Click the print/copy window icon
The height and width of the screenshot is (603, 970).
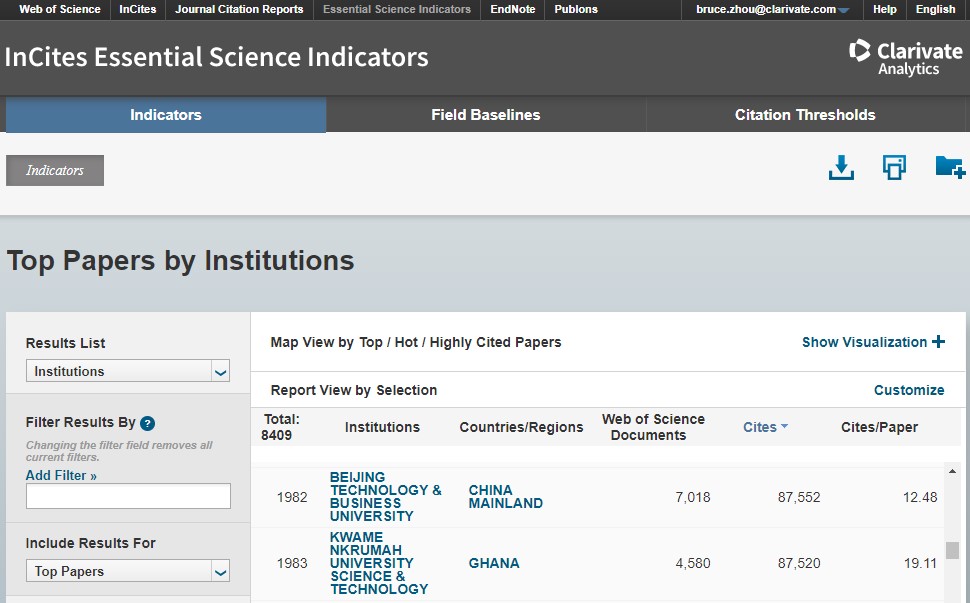893,168
